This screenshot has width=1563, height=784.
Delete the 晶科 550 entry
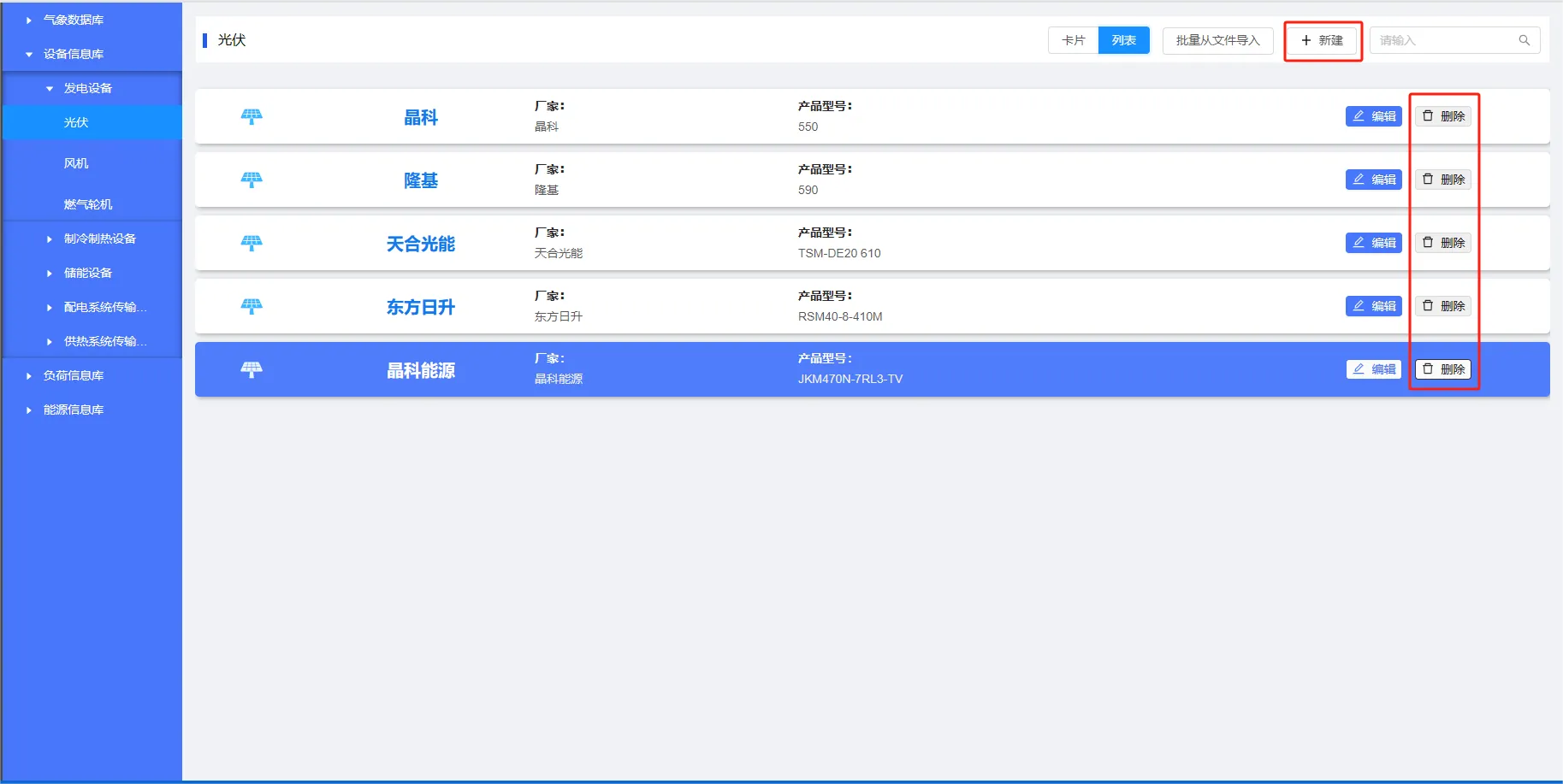pyautogui.click(x=1442, y=116)
